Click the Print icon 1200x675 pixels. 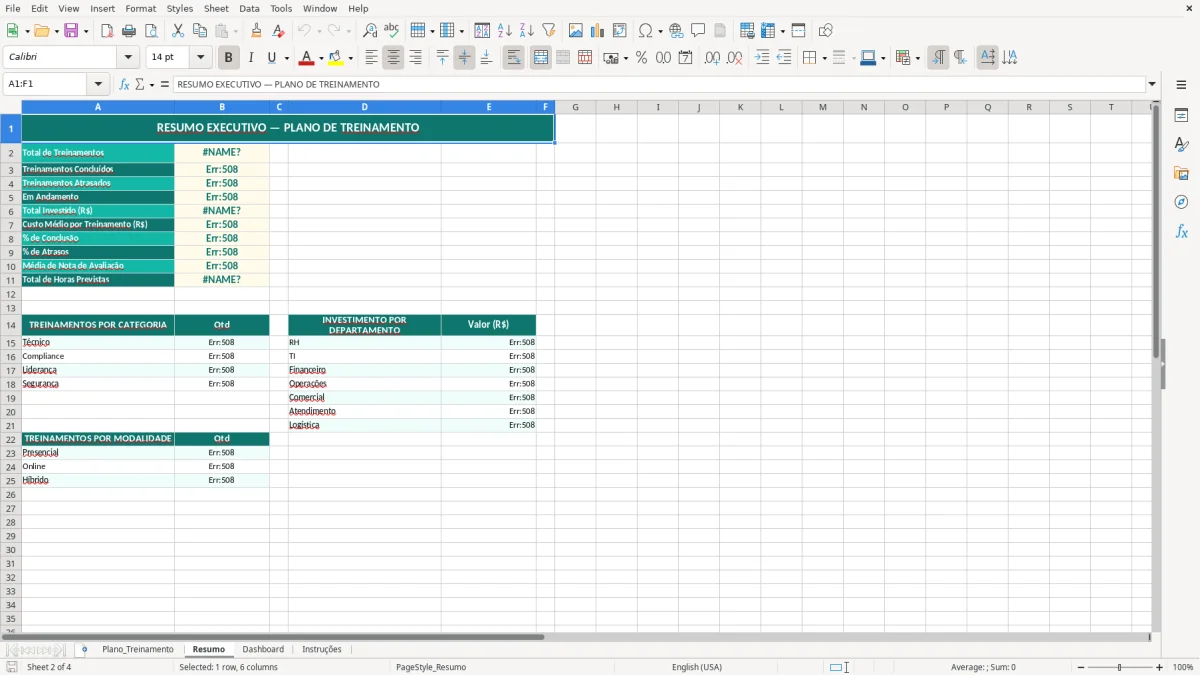click(x=129, y=31)
